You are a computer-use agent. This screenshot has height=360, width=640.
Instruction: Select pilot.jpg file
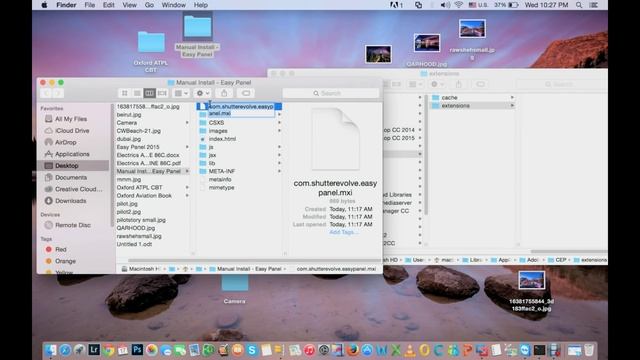click(x=127, y=204)
